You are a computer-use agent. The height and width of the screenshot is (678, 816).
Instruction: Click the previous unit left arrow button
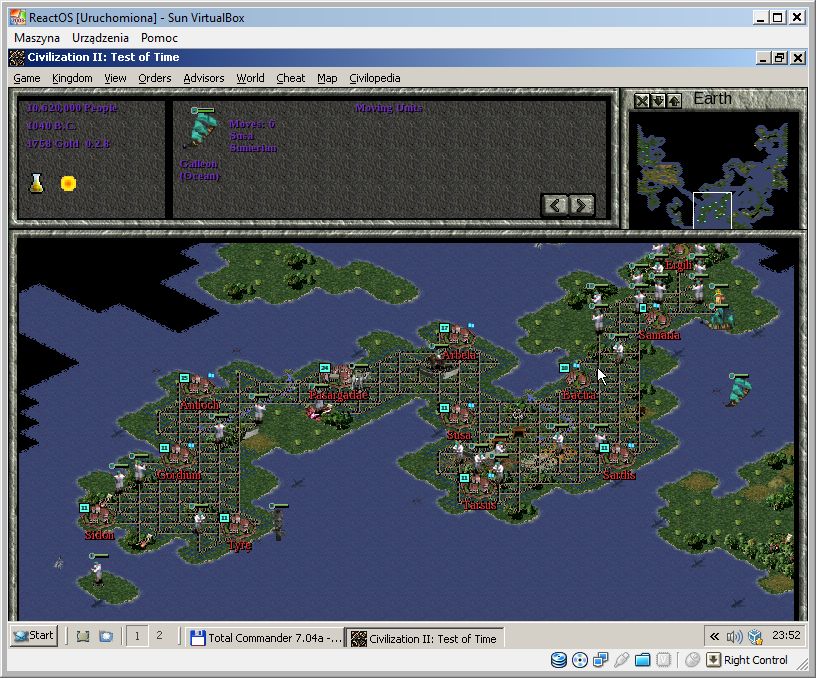555,205
